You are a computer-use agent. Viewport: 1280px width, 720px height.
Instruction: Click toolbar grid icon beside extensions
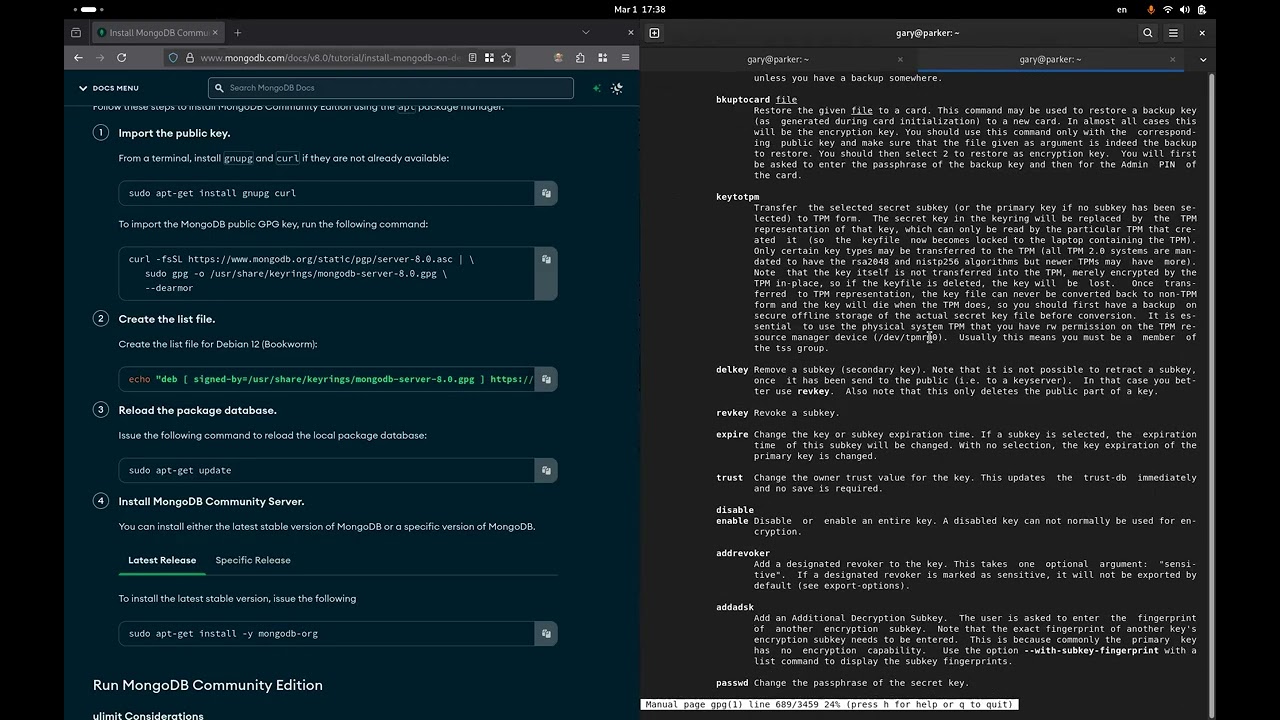point(602,58)
